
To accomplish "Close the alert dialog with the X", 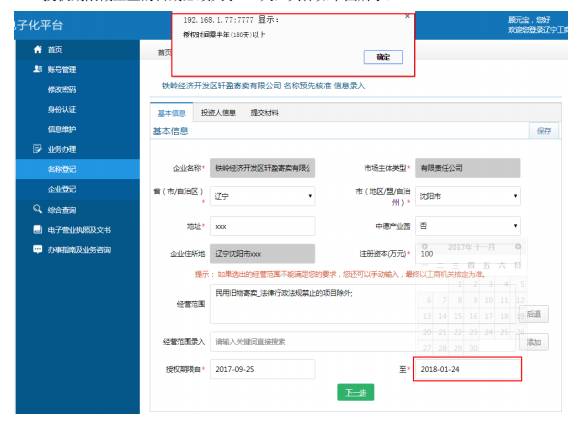I will point(407,16).
